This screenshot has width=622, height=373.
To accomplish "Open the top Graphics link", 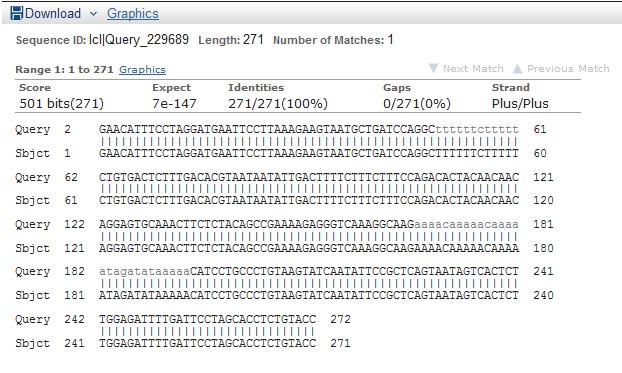I will point(132,13).
